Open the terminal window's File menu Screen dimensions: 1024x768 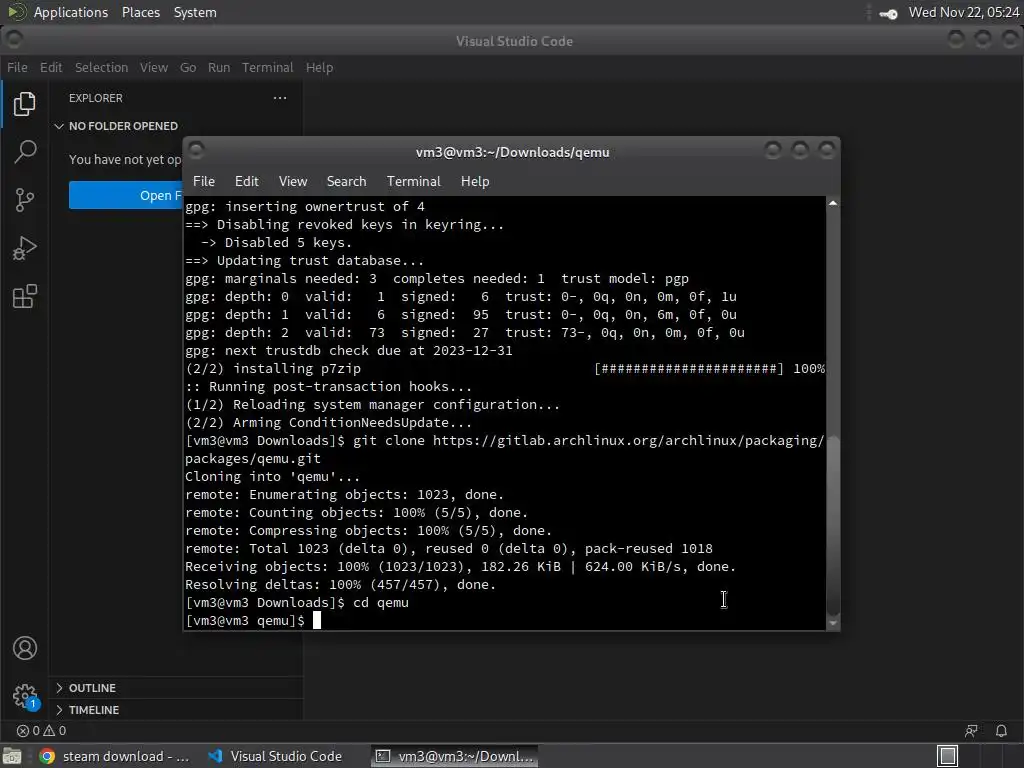tap(204, 182)
